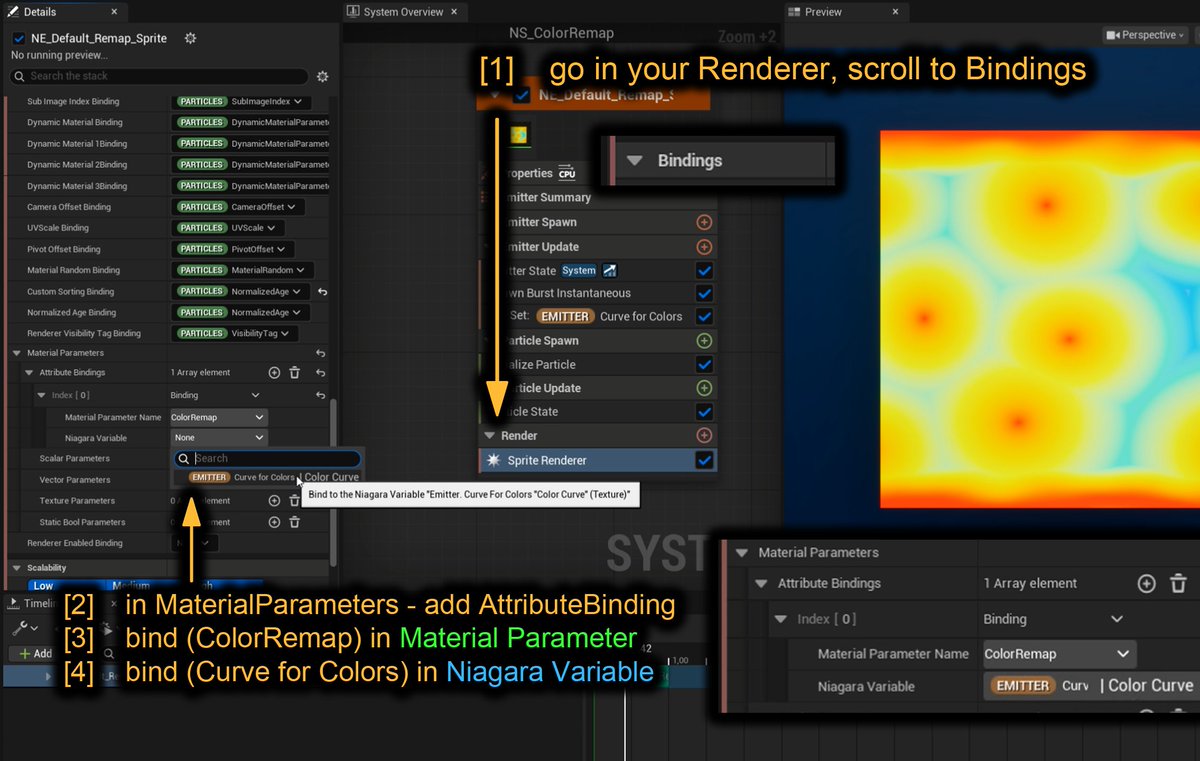This screenshot has height=761, width=1200.
Task: Uncheck the Particle State module
Action: click(704, 412)
